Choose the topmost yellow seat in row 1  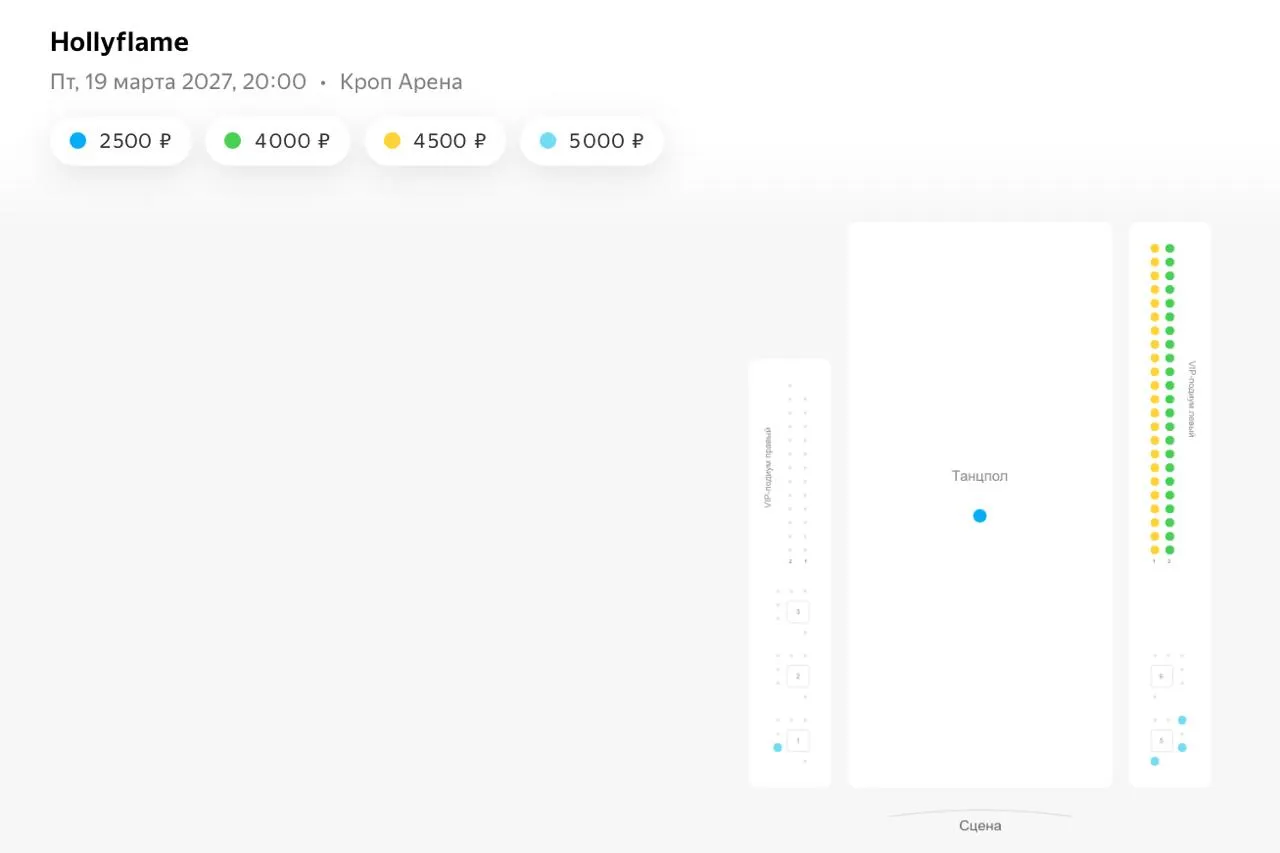coord(1155,248)
